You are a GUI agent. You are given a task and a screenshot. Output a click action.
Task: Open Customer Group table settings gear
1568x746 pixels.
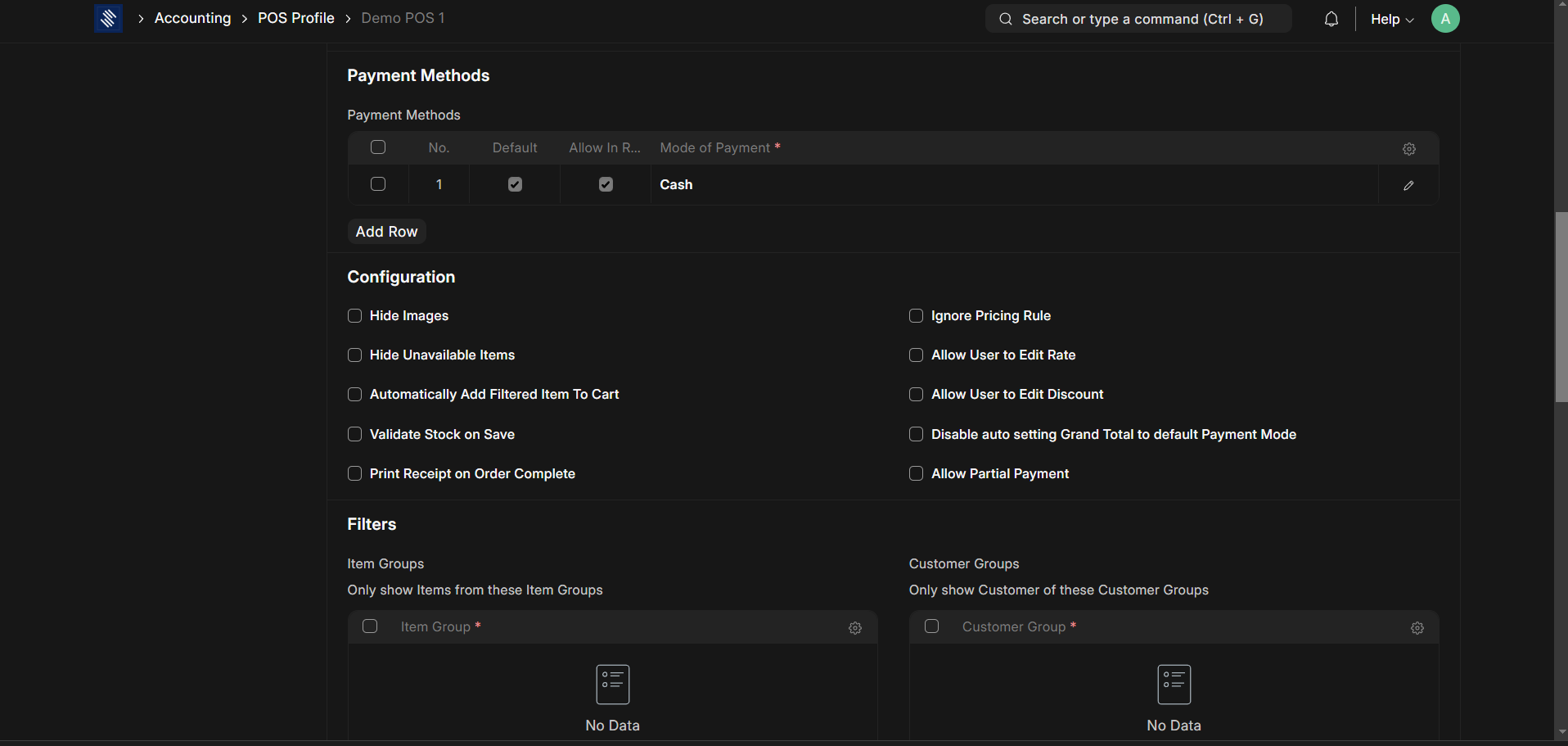pos(1417,628)
